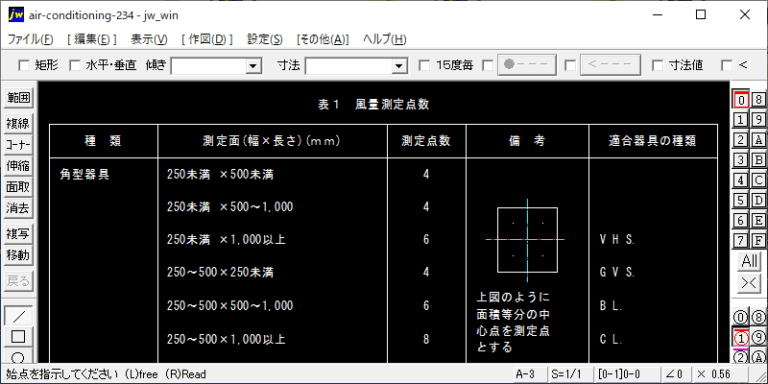Click the layer cross (×) button below All

(749, 283)
